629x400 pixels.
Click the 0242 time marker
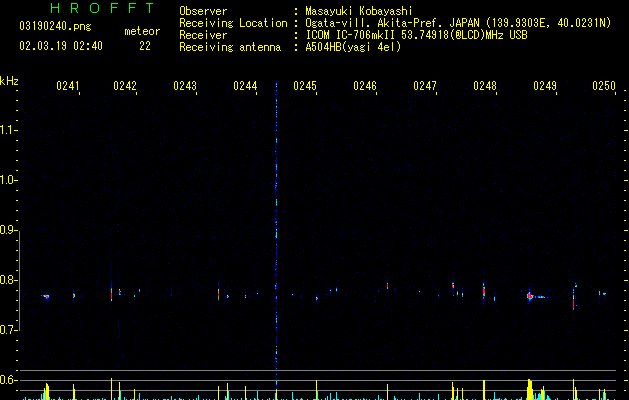pos(125,86)
